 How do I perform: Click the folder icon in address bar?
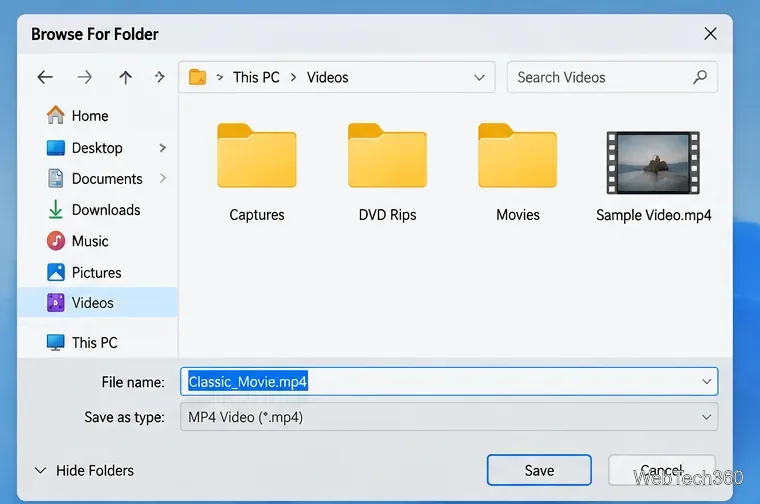tap(197, 77)
